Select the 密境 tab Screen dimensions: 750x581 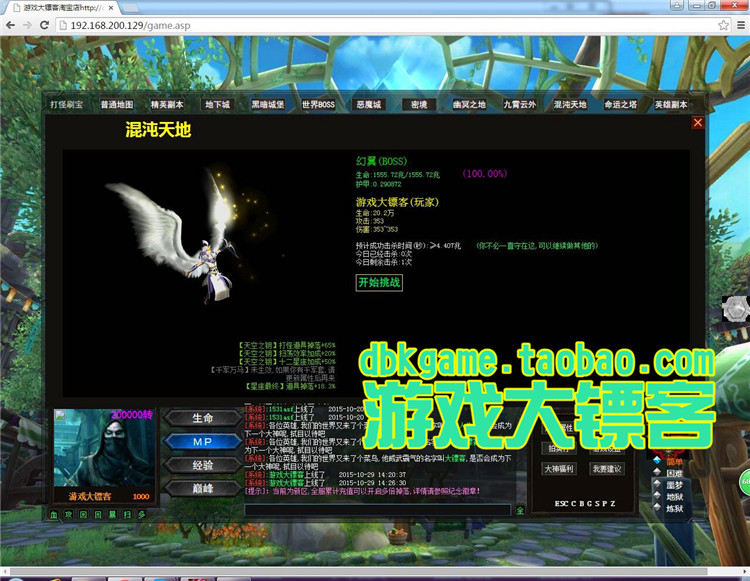tap(419, 104)
